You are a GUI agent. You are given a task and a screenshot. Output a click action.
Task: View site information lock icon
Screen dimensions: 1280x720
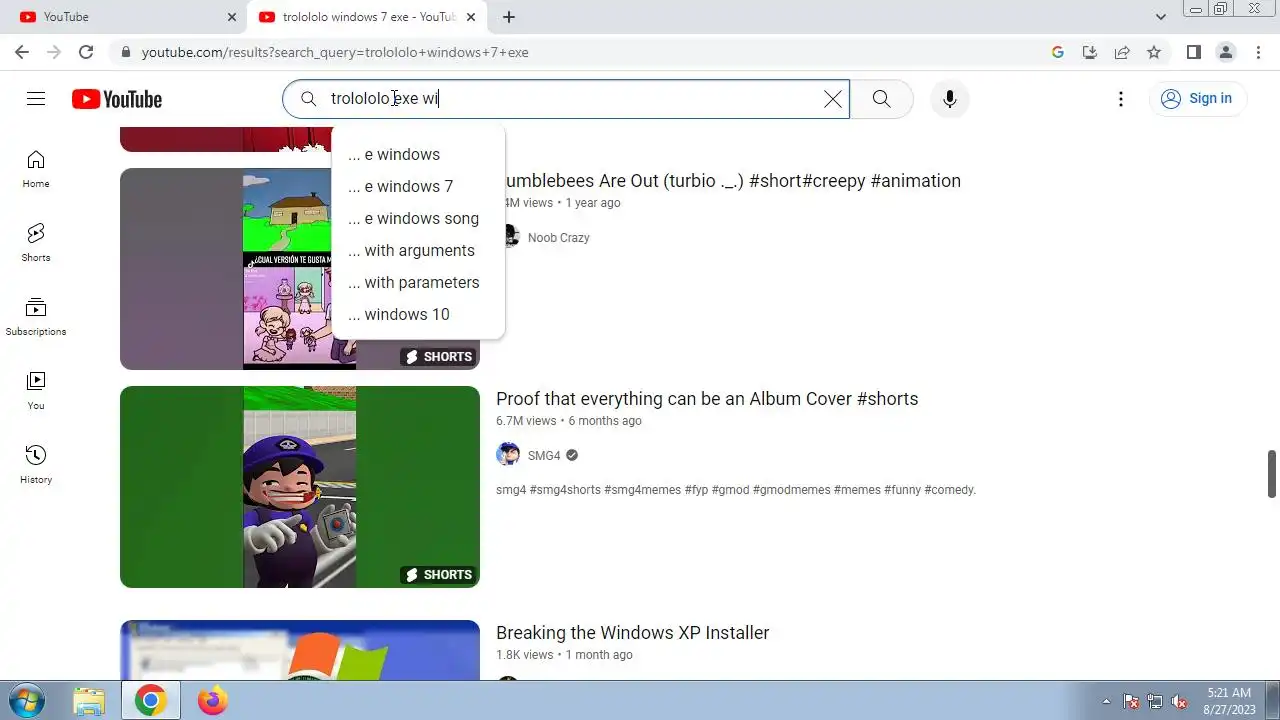coord(125,52)
